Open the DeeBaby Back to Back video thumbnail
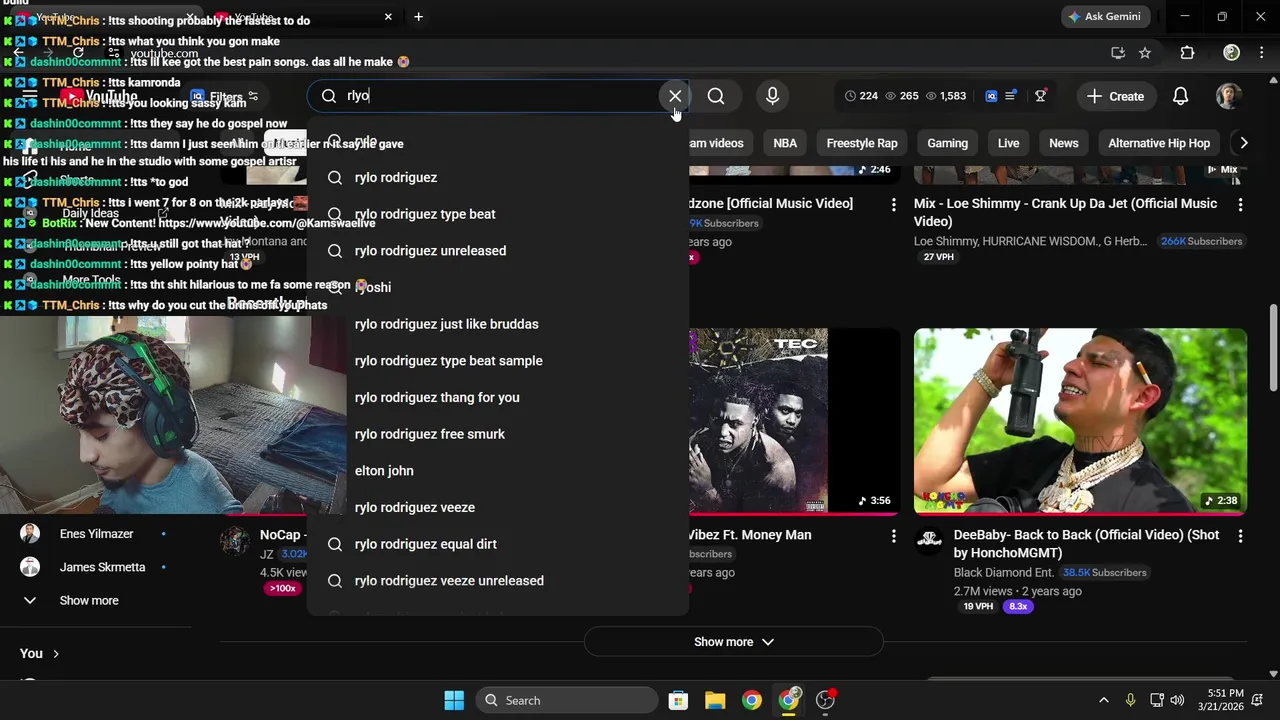This screenshot has height=720, width=1280. point(1080,421)
